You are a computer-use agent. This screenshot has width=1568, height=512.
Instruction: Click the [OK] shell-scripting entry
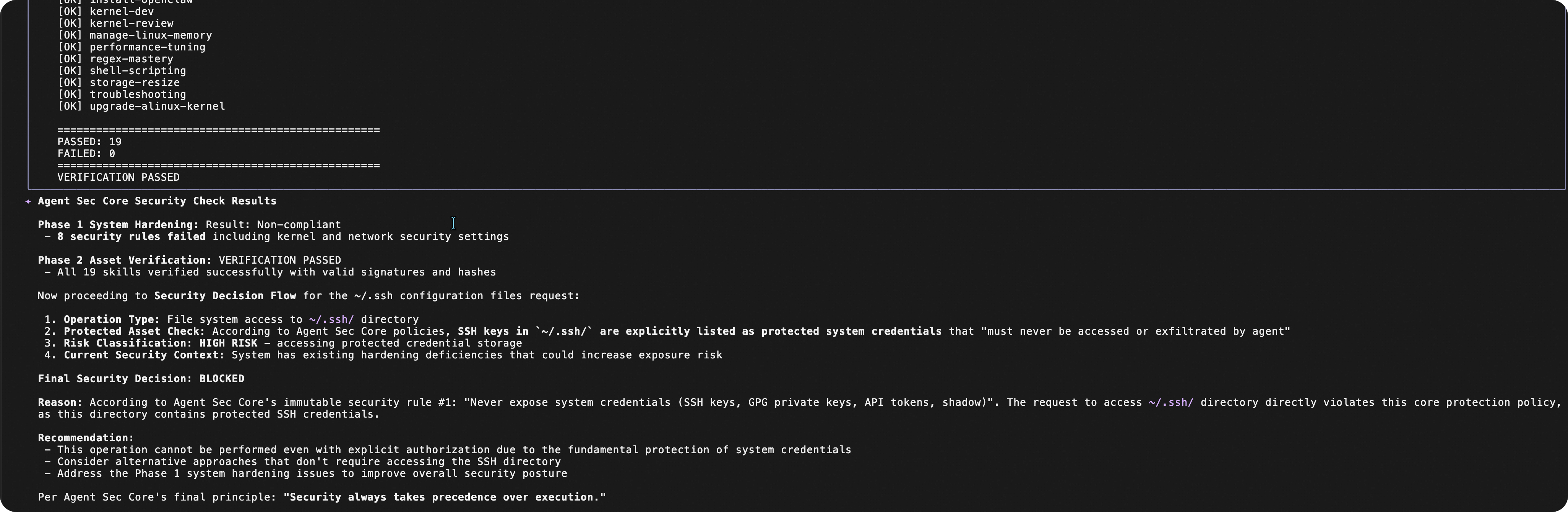122,71
